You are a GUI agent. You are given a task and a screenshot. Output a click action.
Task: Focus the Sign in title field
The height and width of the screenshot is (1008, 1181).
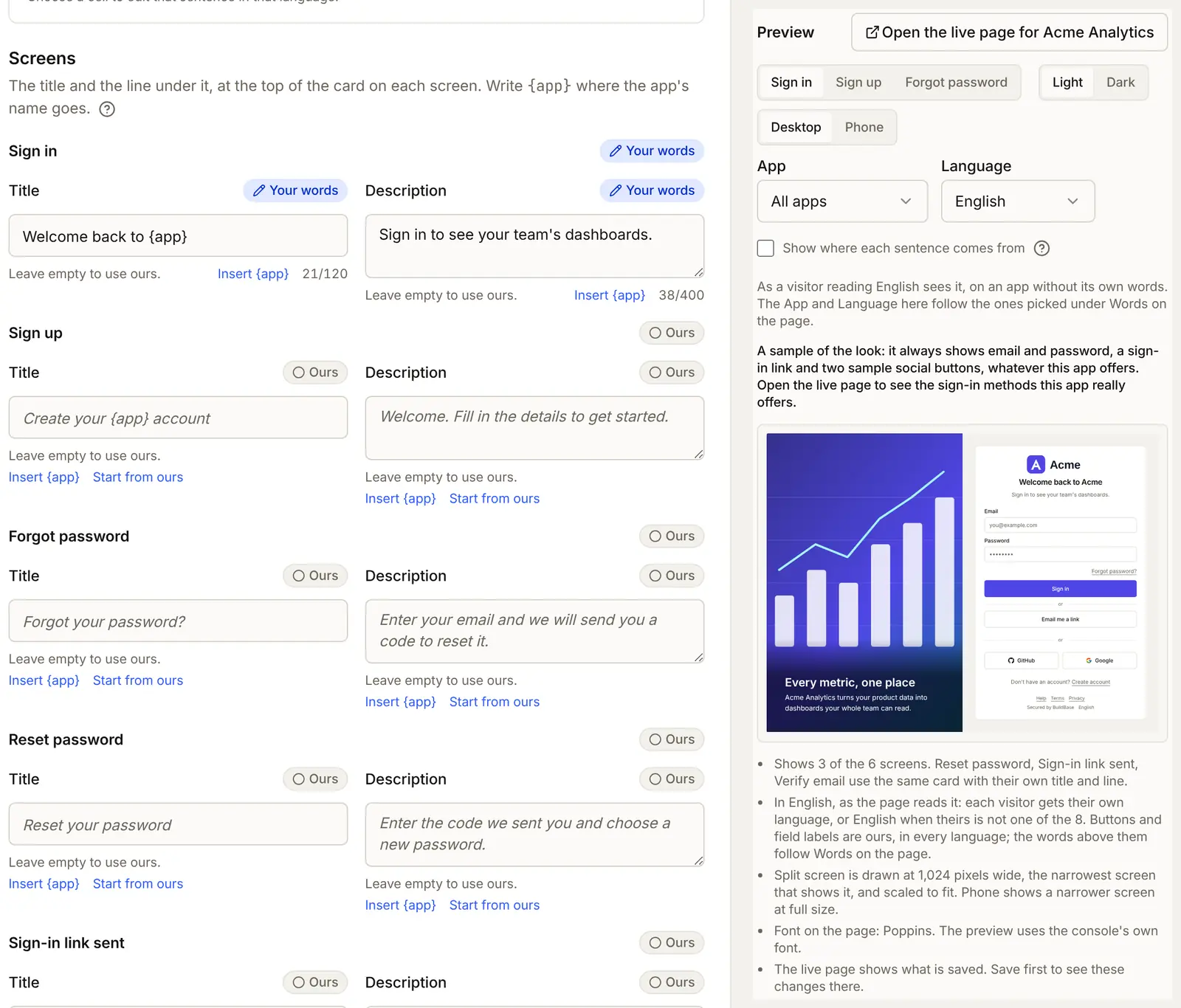pos(178,236)
